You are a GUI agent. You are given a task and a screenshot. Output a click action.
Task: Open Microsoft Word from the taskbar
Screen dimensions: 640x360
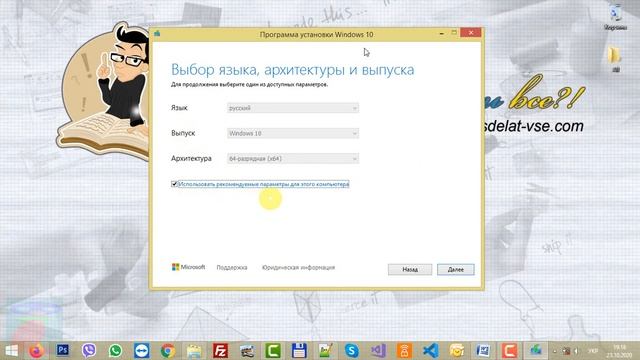(483, 351)
